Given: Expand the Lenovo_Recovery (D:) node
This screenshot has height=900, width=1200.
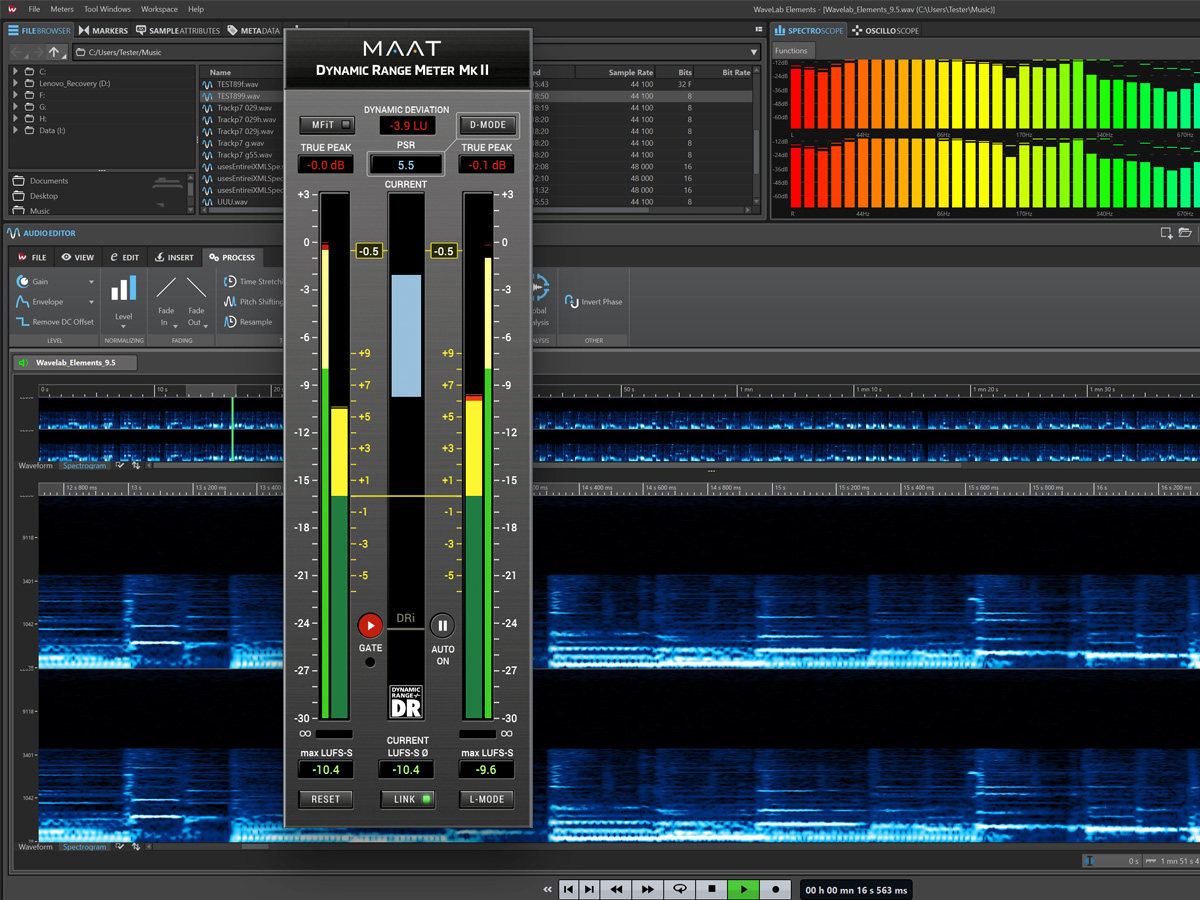Looking at the screenshot, I should 16,84.
